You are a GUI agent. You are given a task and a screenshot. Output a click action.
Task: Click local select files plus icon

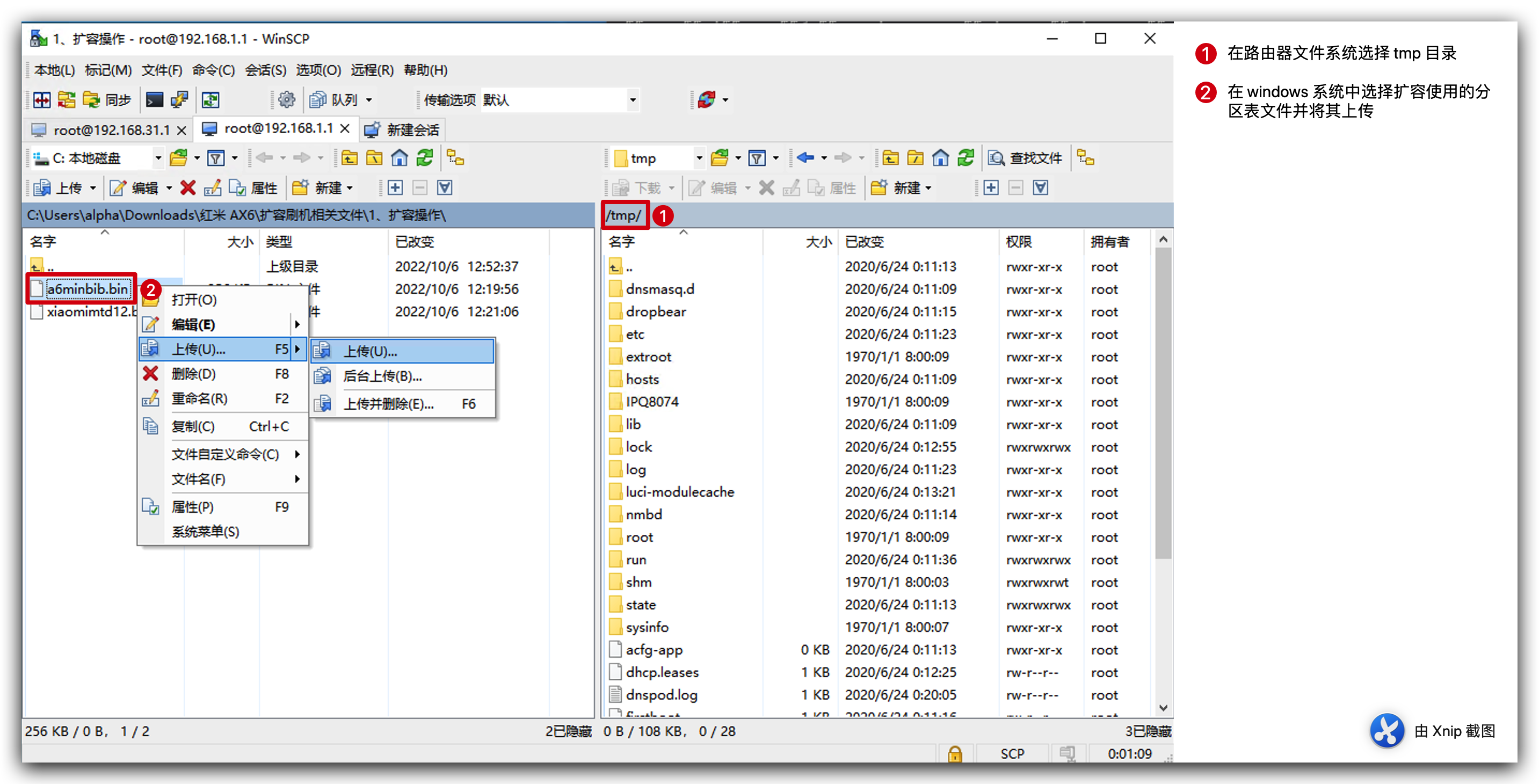(395, 188)
